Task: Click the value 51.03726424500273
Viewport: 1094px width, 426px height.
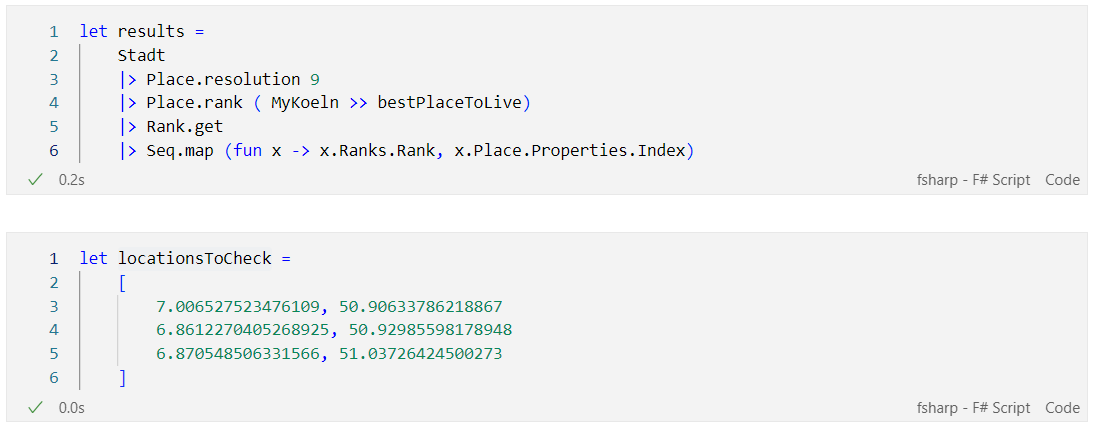Action: click(x=421, y=353)
